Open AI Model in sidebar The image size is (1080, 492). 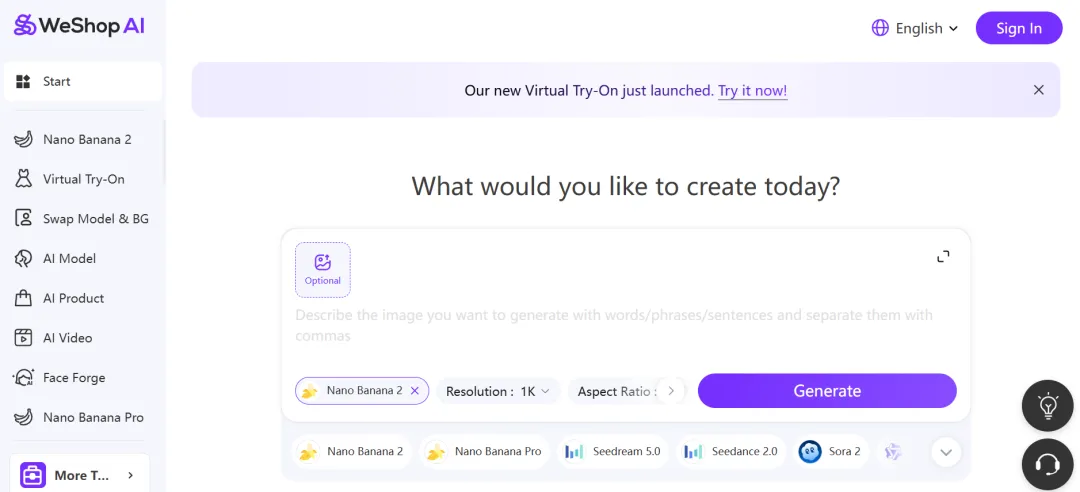(x=83, y=258)
